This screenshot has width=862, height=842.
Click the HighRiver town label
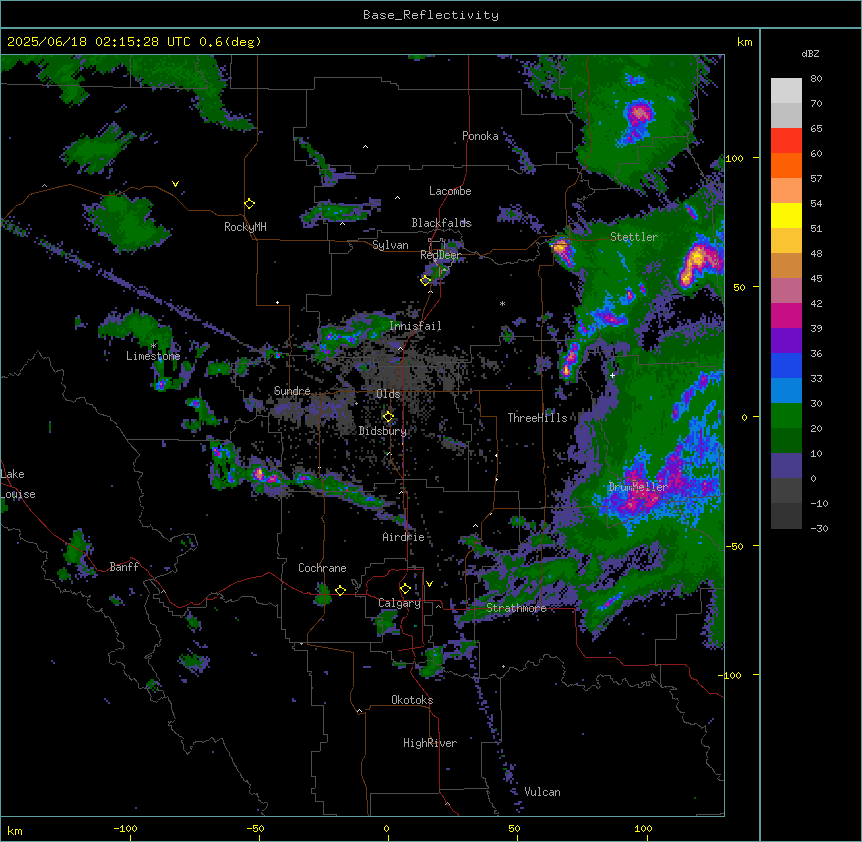pos(430,743)
